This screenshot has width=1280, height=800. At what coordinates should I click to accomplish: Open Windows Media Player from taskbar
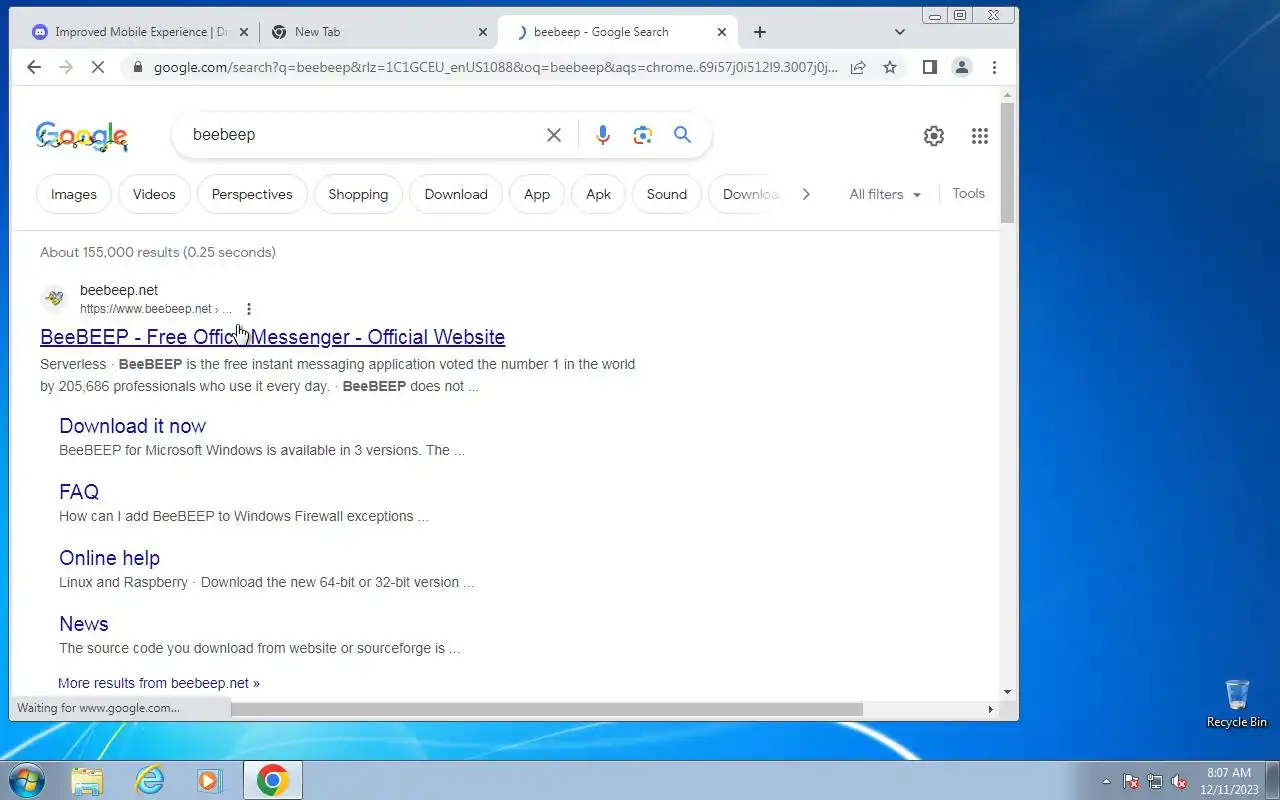[x=210, y=780]
